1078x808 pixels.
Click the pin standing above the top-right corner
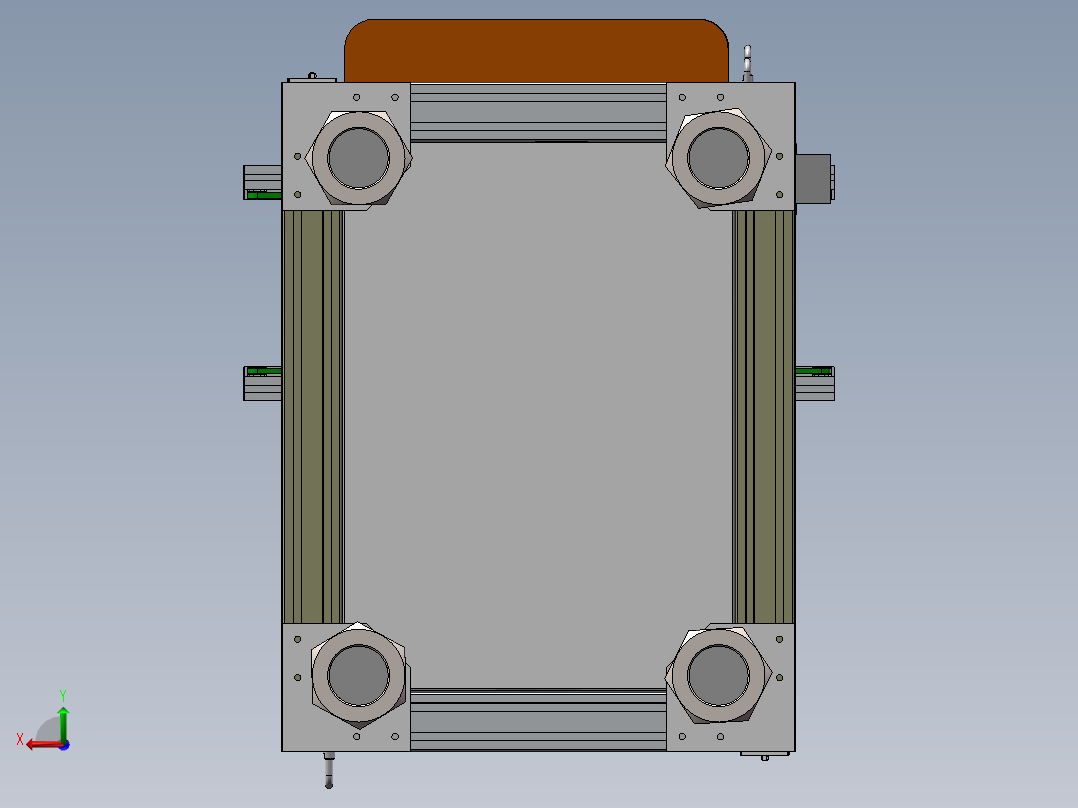tap(748, 64)
